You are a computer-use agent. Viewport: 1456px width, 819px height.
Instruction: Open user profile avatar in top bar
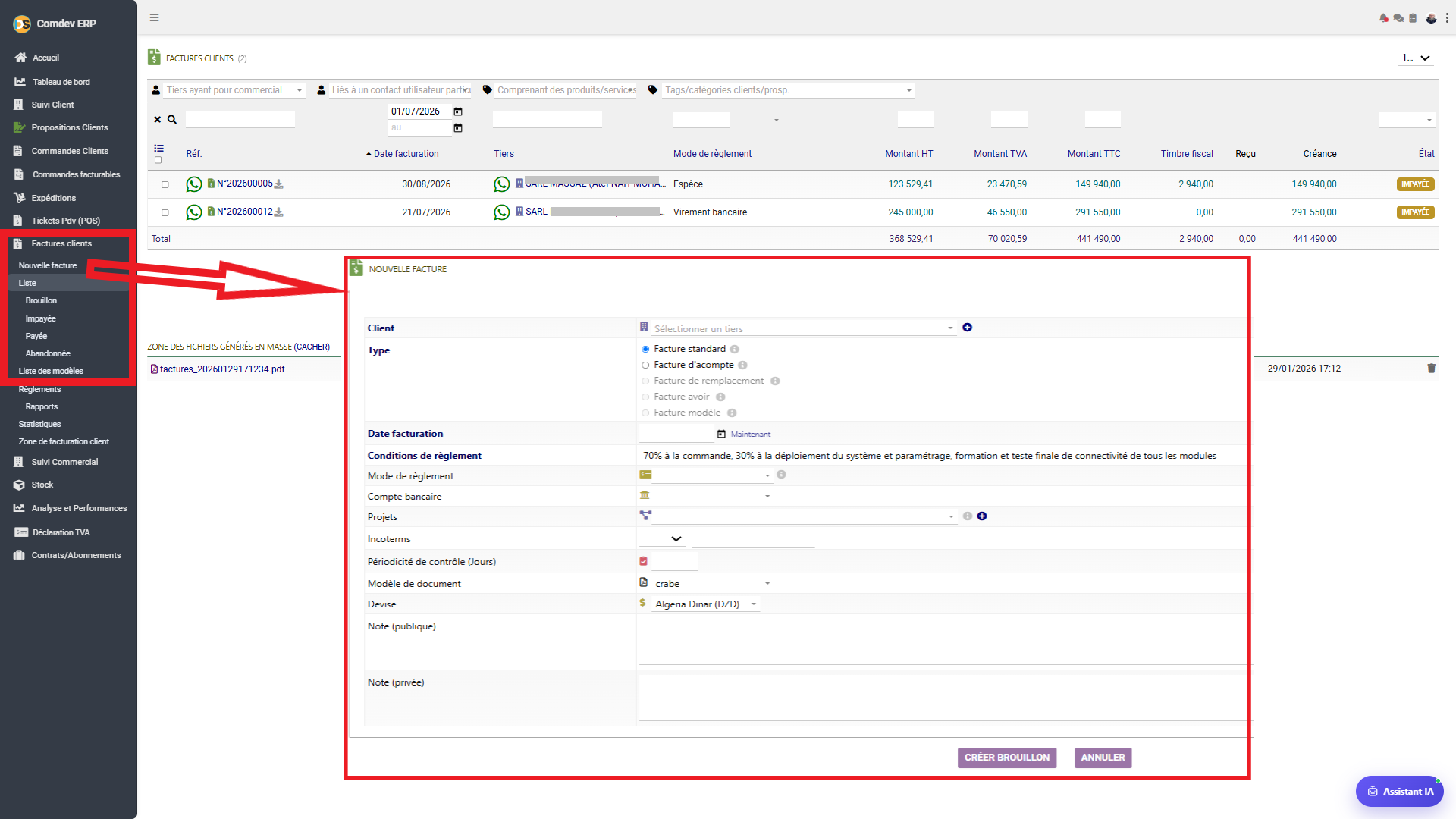(x=1431, y=18)
